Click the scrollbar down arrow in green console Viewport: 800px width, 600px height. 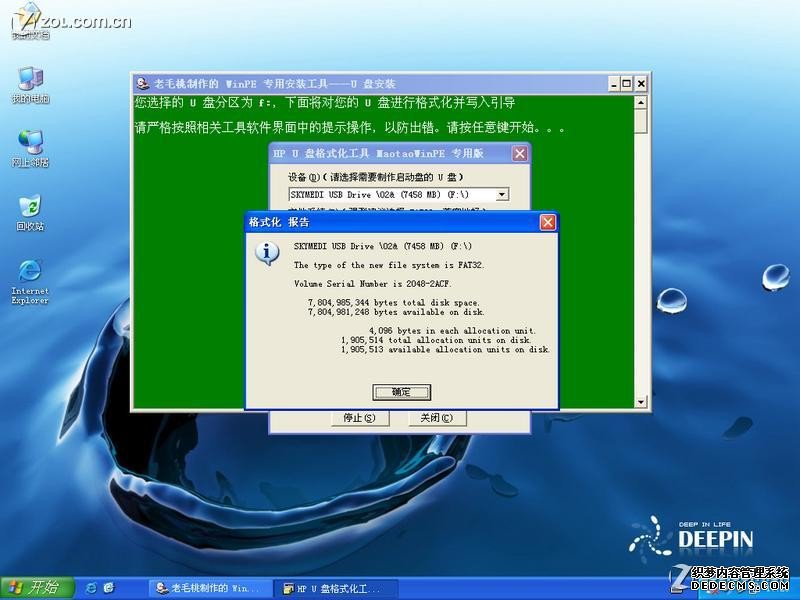tap(641, 402)
